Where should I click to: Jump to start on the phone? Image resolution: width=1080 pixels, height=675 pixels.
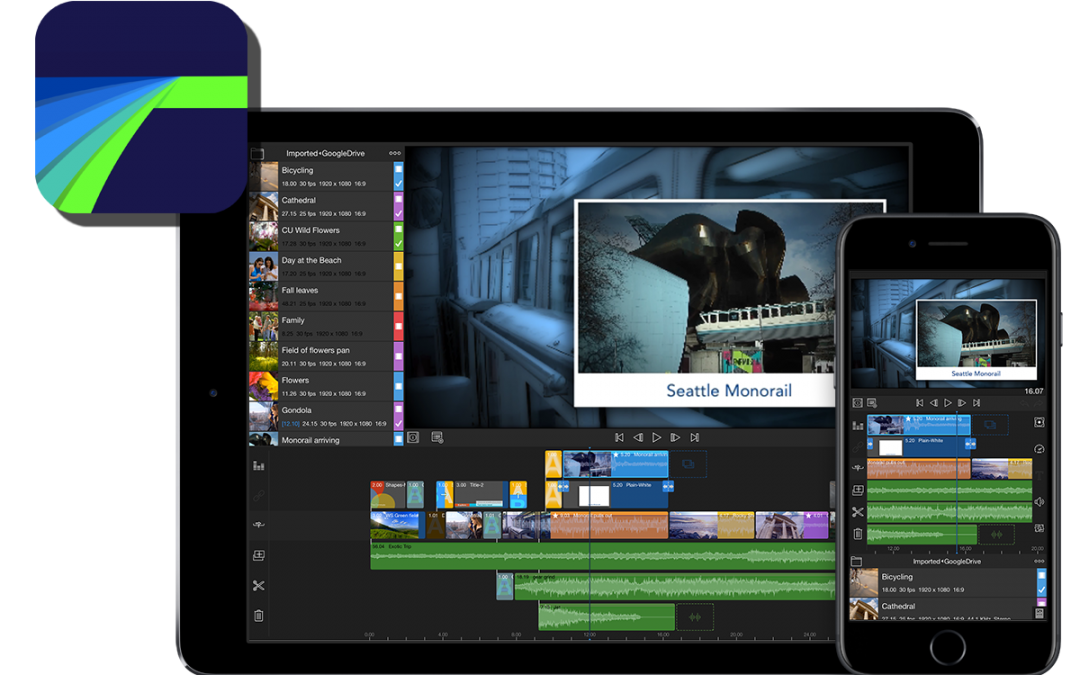pos(919,403)
